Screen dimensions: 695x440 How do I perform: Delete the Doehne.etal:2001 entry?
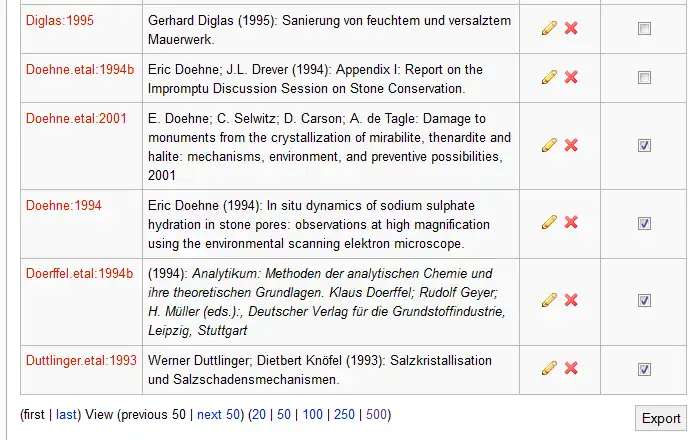click(x=571, y=145)
